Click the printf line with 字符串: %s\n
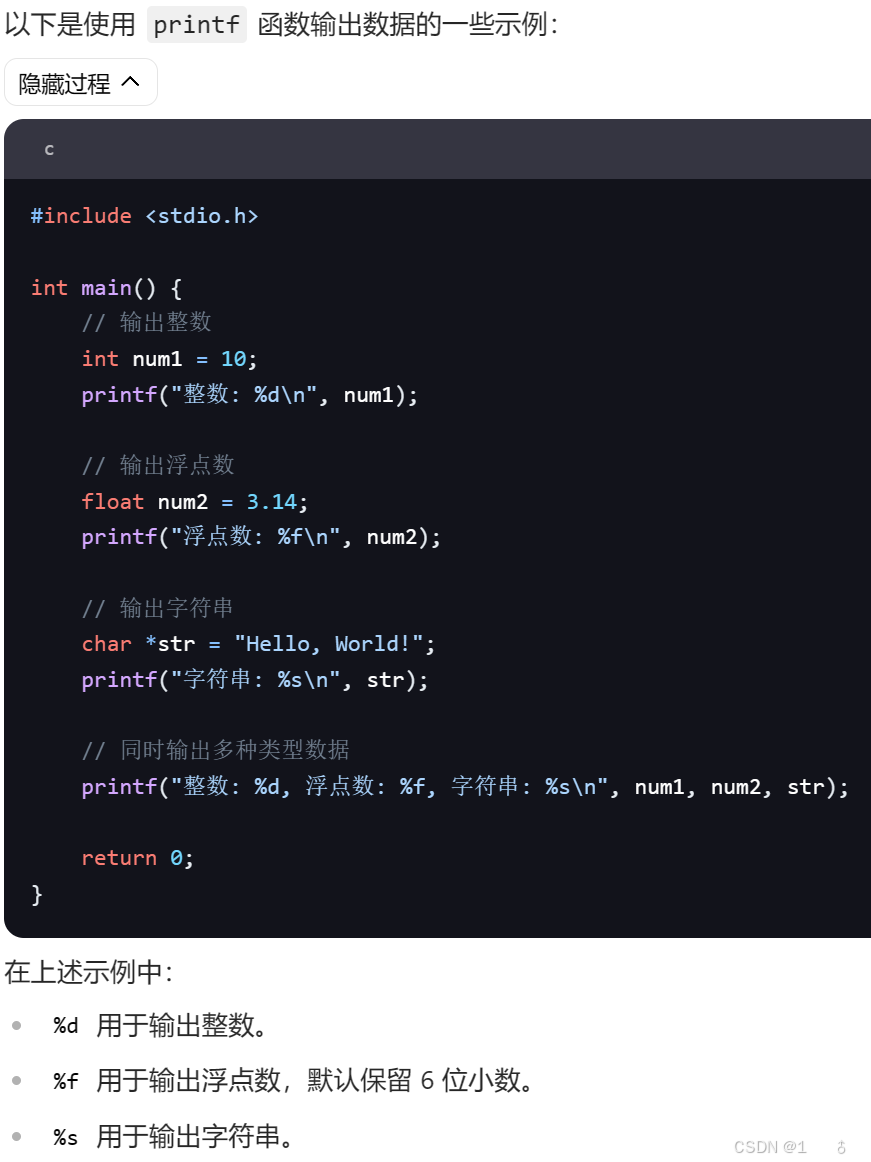This screenshot has width=871, height=1162. [255, 680]
